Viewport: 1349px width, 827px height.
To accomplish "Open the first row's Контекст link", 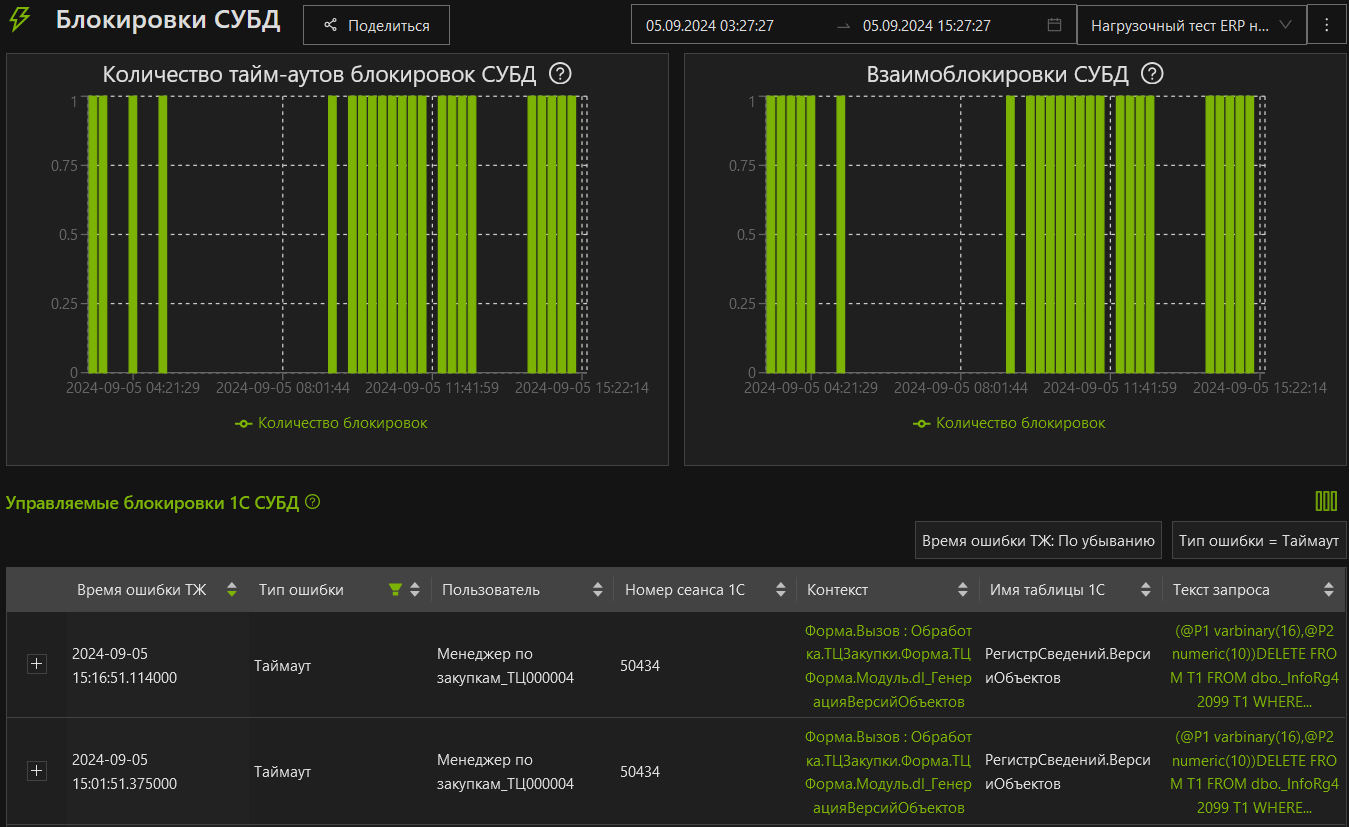I will 888,665.
